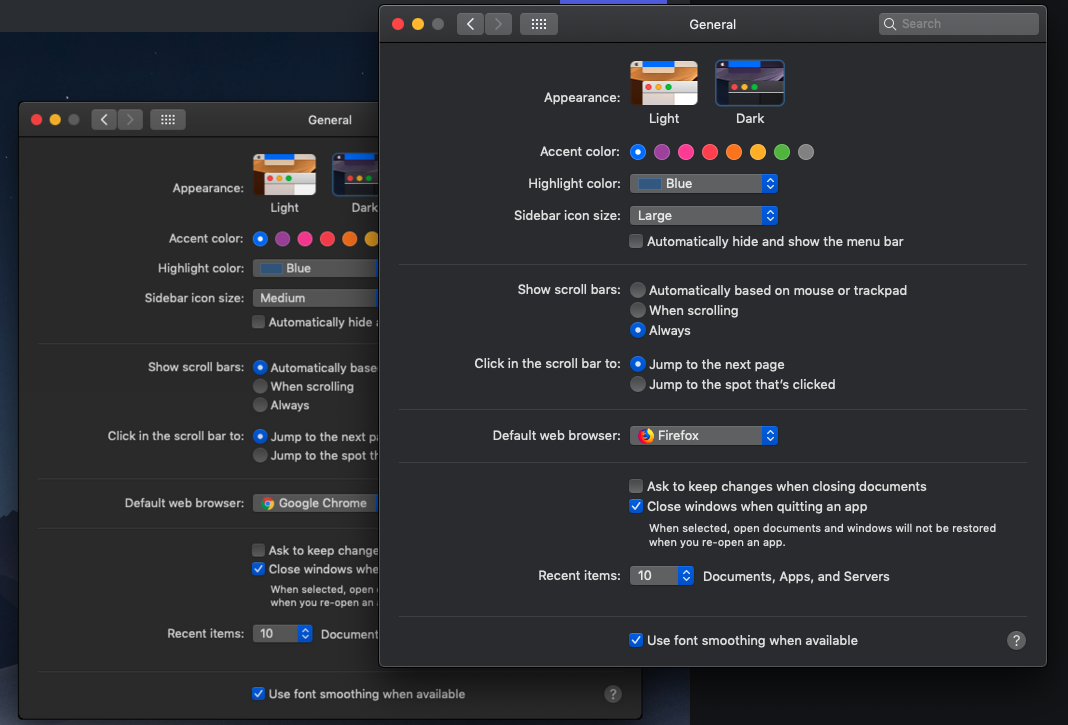Select Jump to the next page, front window
1068x725 pixels.
click(638, 364)
